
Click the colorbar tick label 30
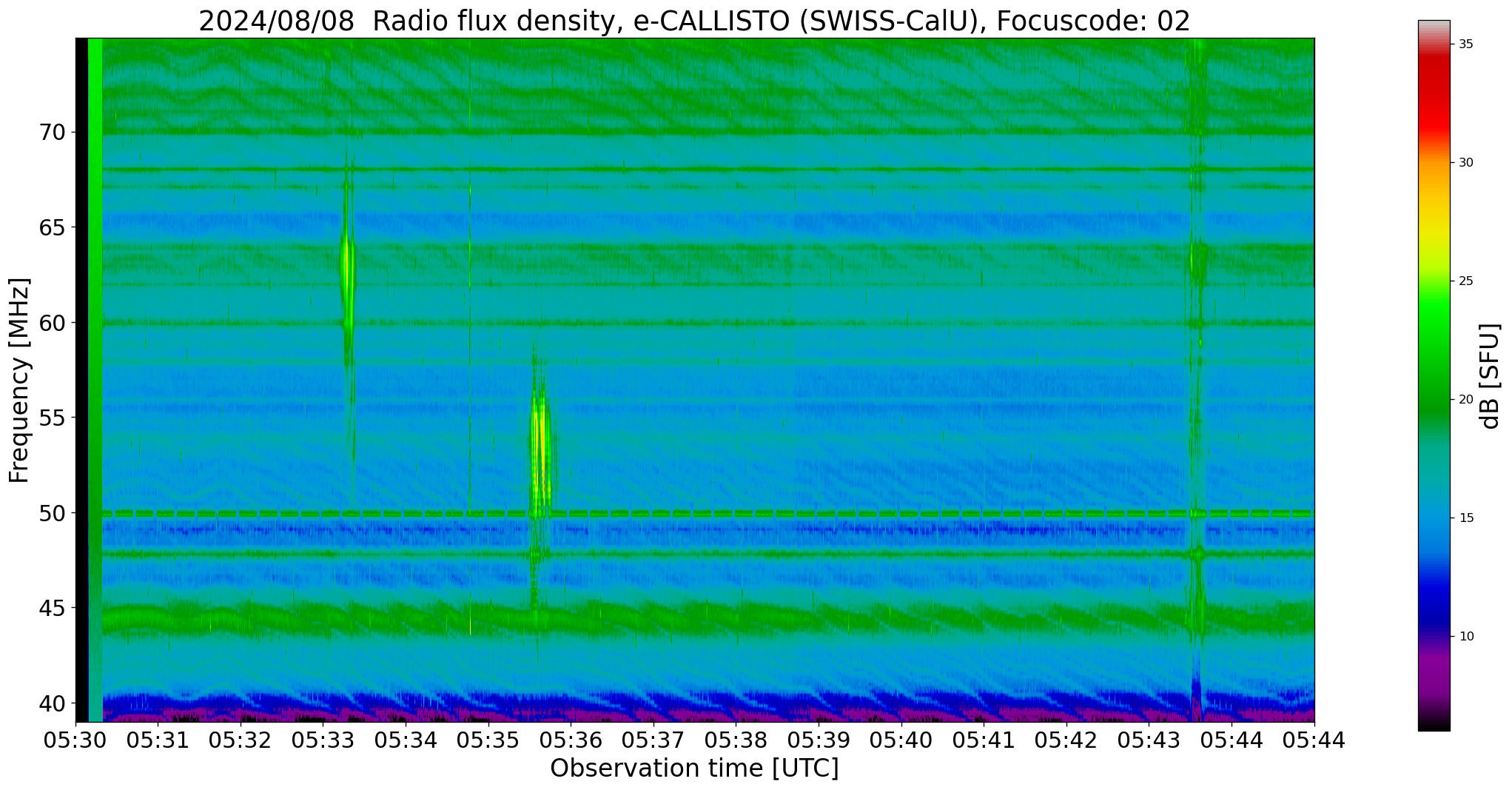(x=1465, y=163)
